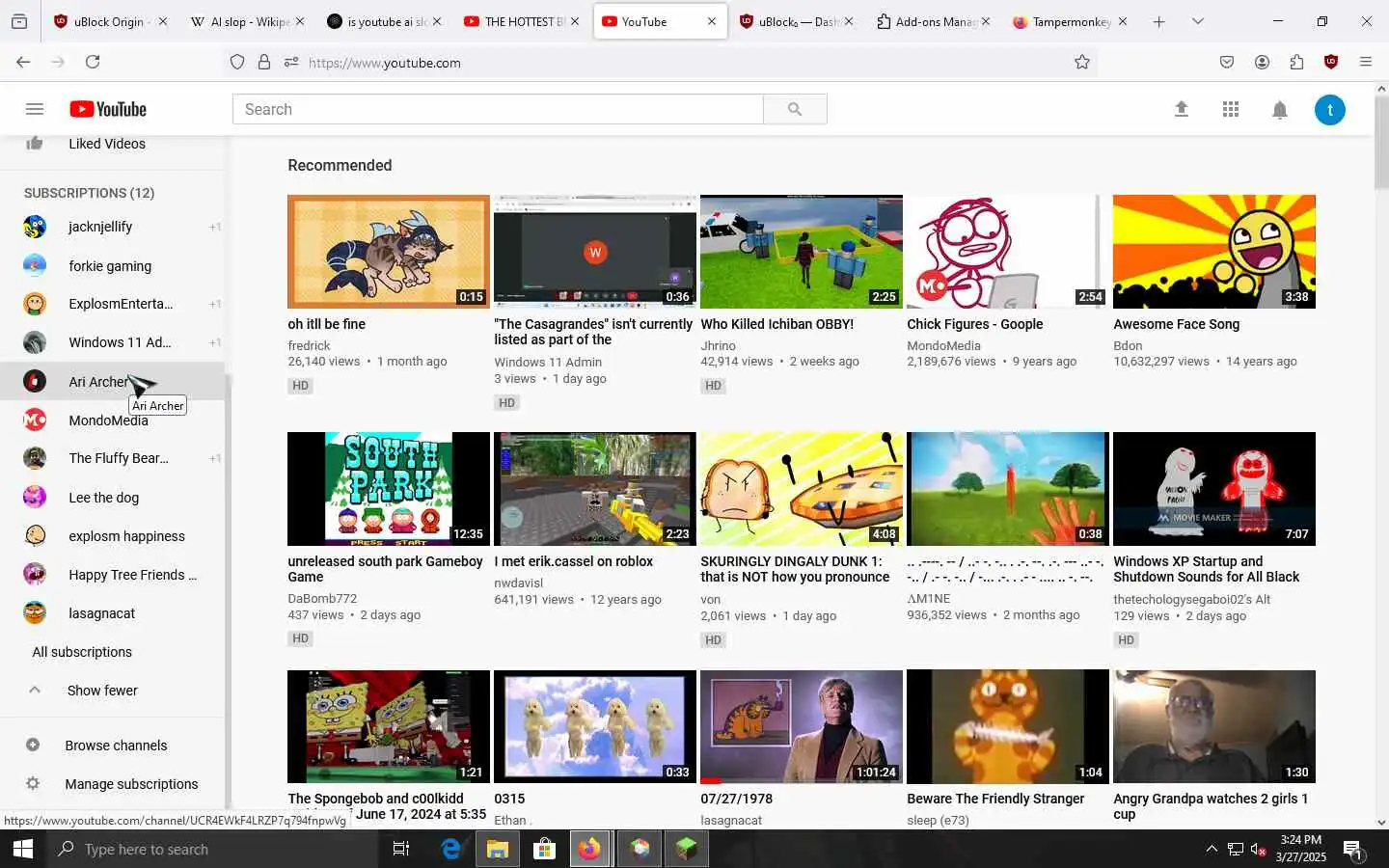
Task: Open a new tab with plus button
Action: tap(1158, 21)
